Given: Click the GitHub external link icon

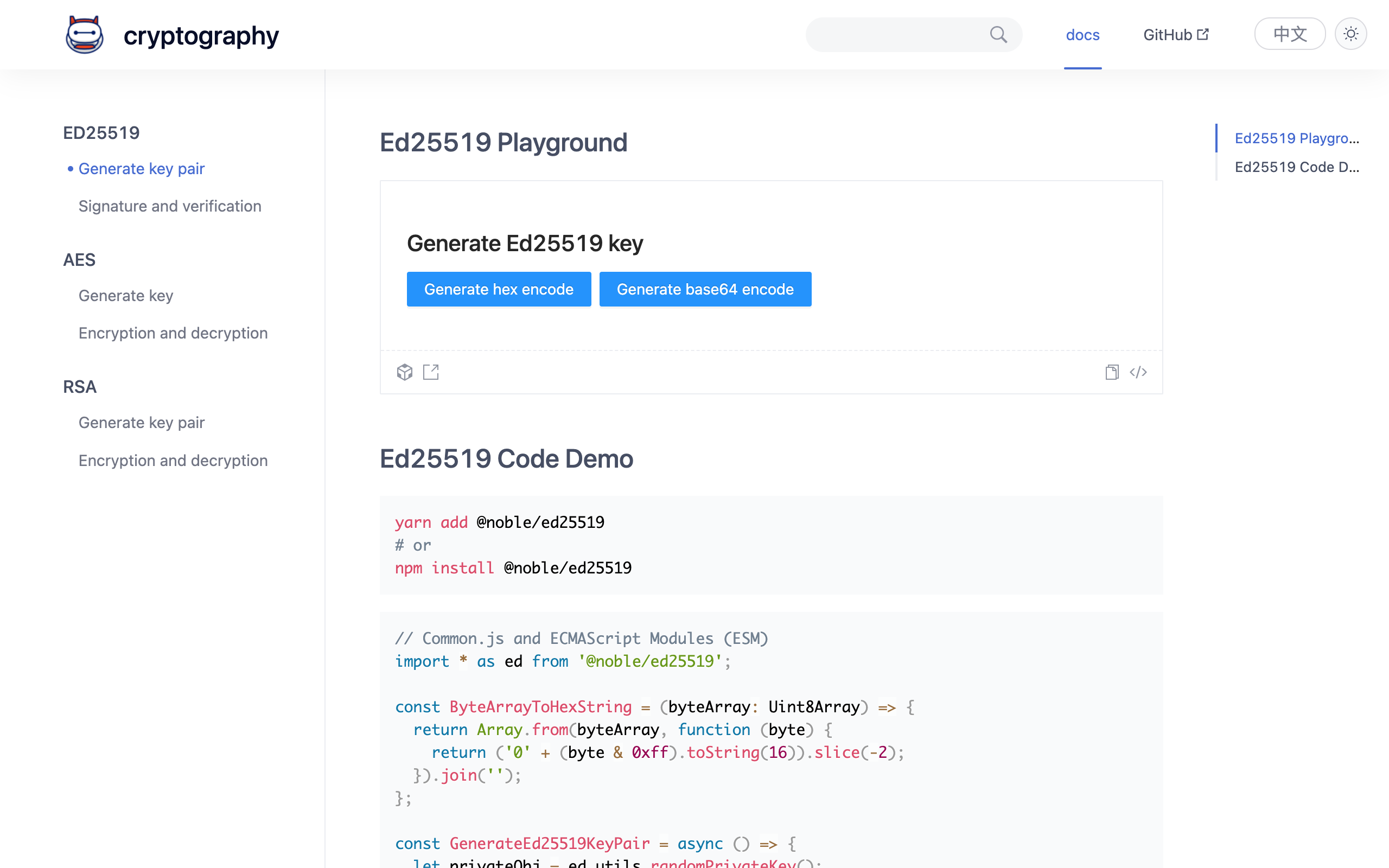Looking at the screenshot, I should [x=1203, y=34].
